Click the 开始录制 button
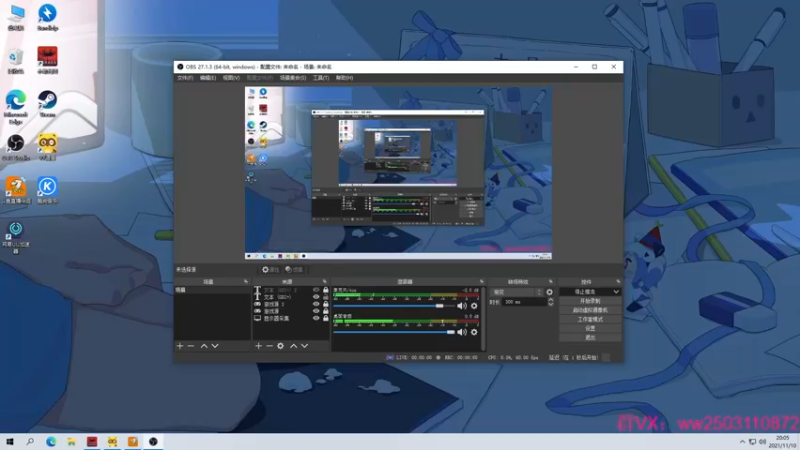800x450 pixels. [590, 301]
